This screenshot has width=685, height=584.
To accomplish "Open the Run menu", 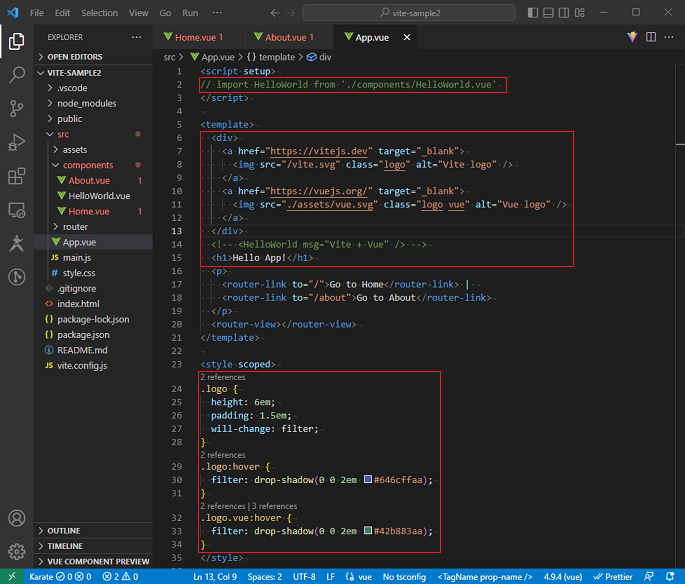I will coord(190,13).
